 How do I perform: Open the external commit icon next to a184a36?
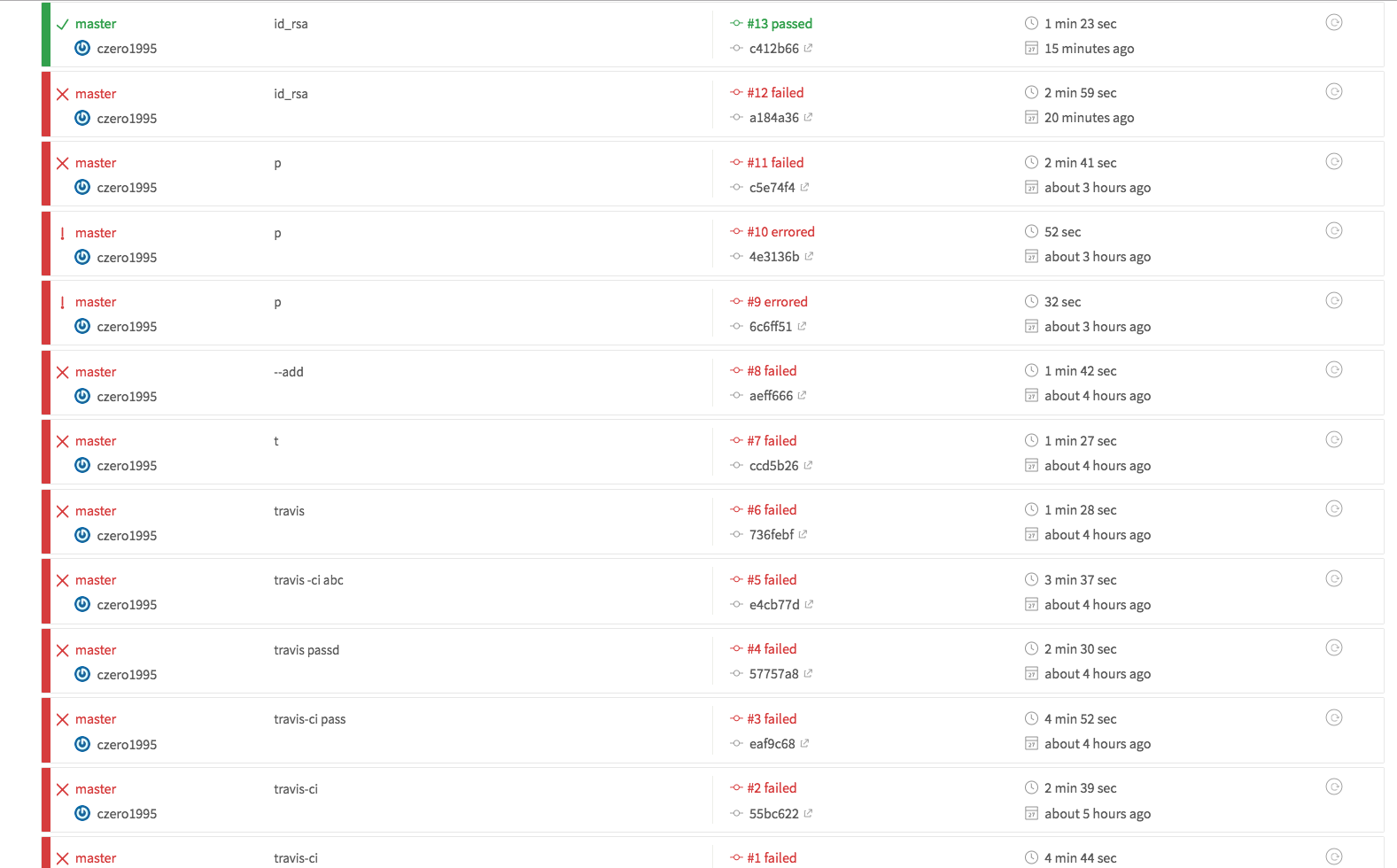pyautogui.click(x=808, y=117)
